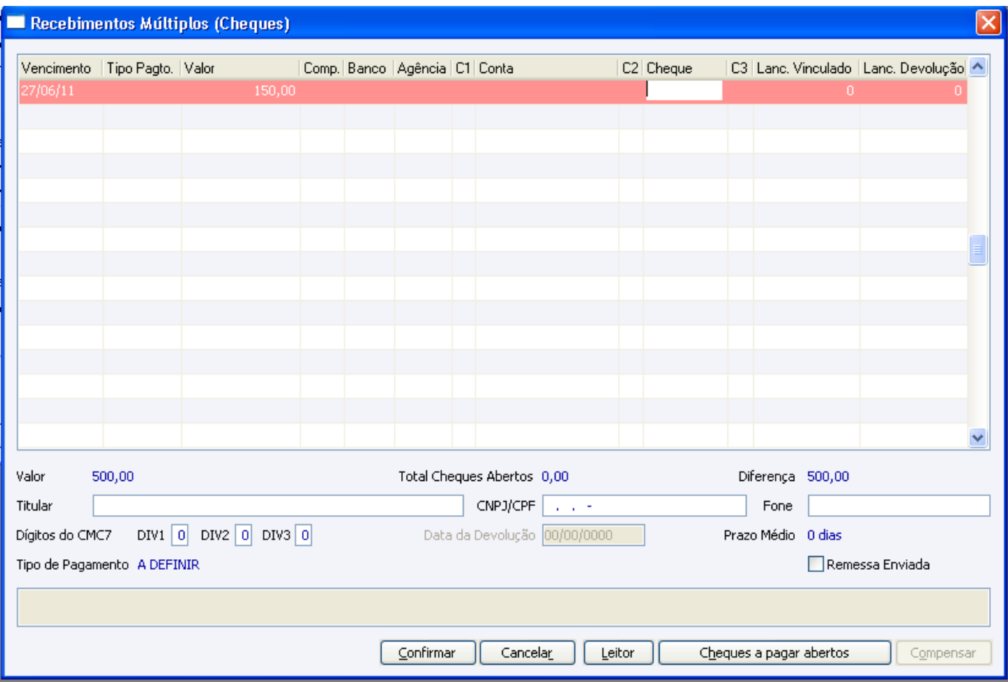The image size is (1008, 682).
Task: Open Cheques a pagar abertos
Action: [775, 652]
